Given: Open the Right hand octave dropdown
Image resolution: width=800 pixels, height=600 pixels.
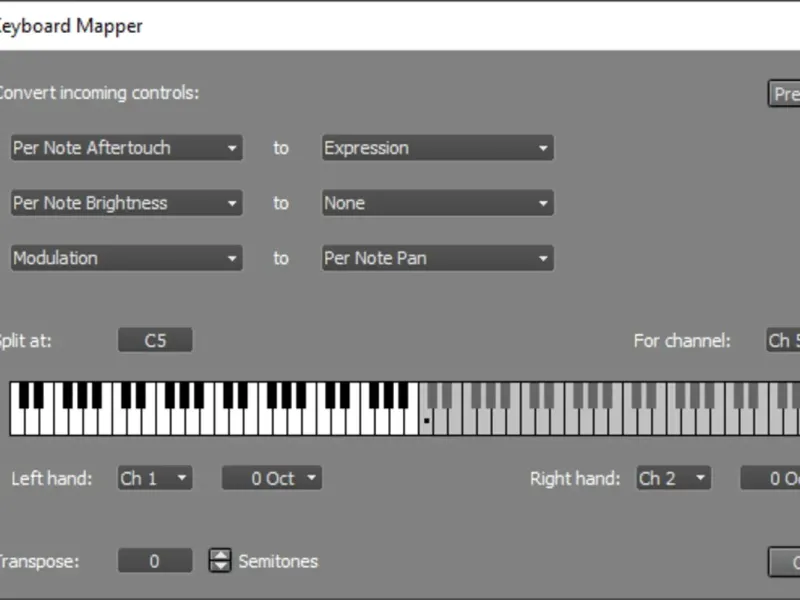Looking at the screenshot, I should [771, 478].
